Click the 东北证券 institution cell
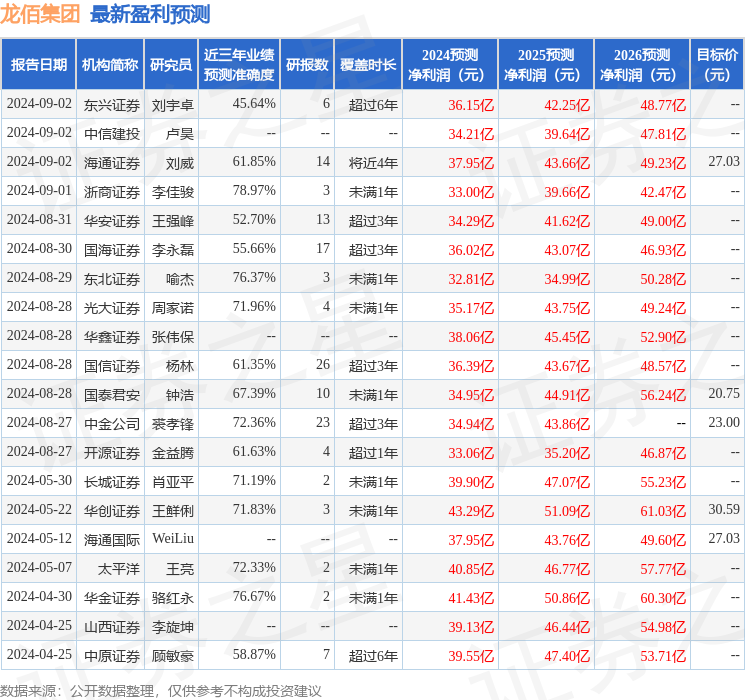Image resolution: width=745 pixels, height=700 pixels. click(x=112, y=279)
